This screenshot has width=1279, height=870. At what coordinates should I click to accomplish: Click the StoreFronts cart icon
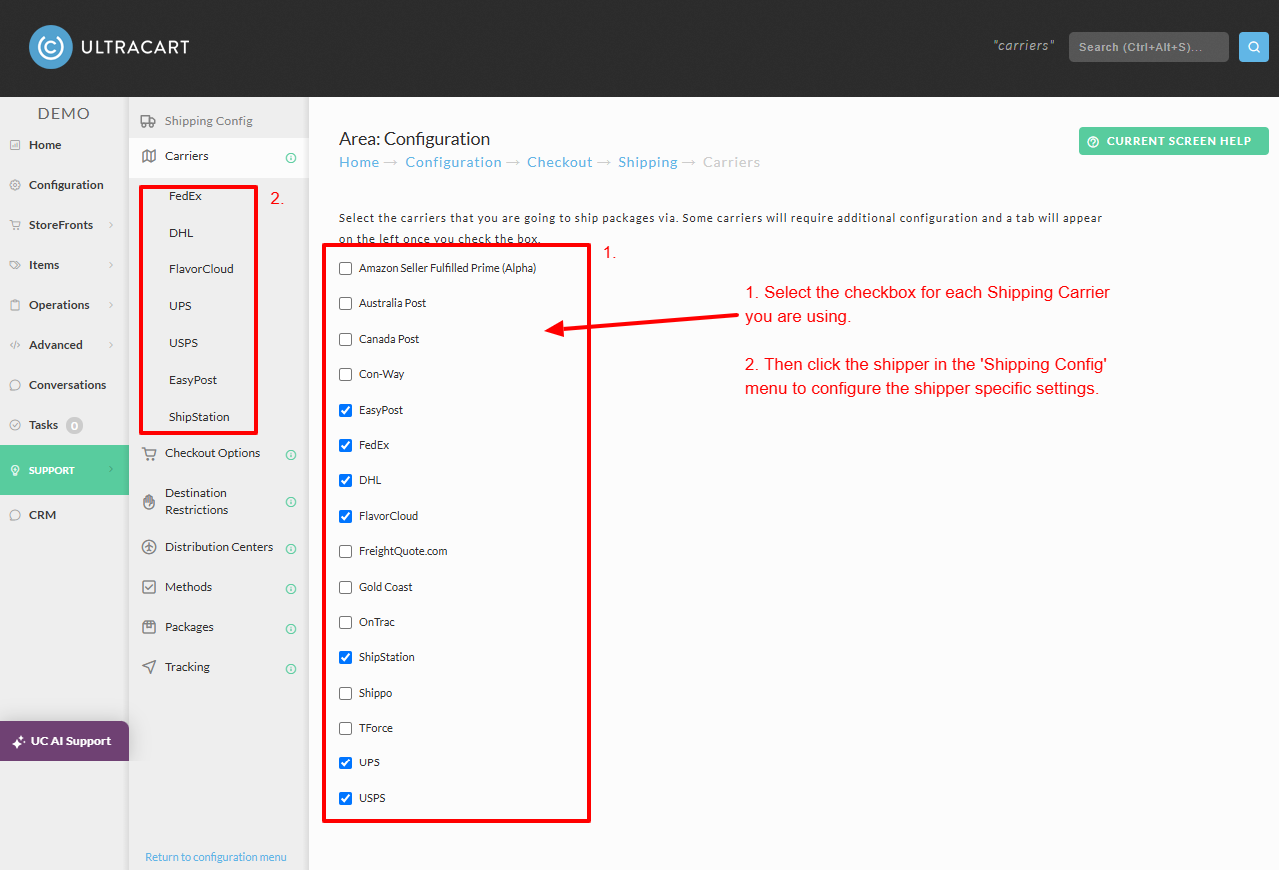coord(15,225)
